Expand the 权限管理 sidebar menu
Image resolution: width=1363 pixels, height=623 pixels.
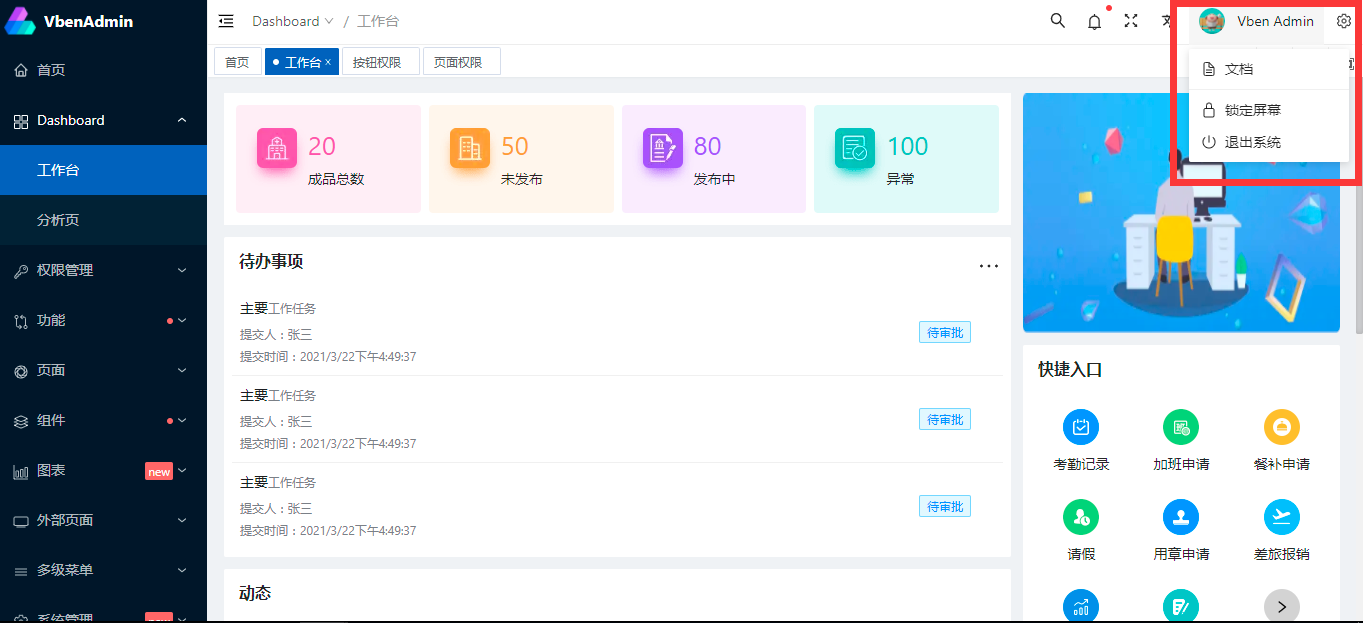point(182,270)
